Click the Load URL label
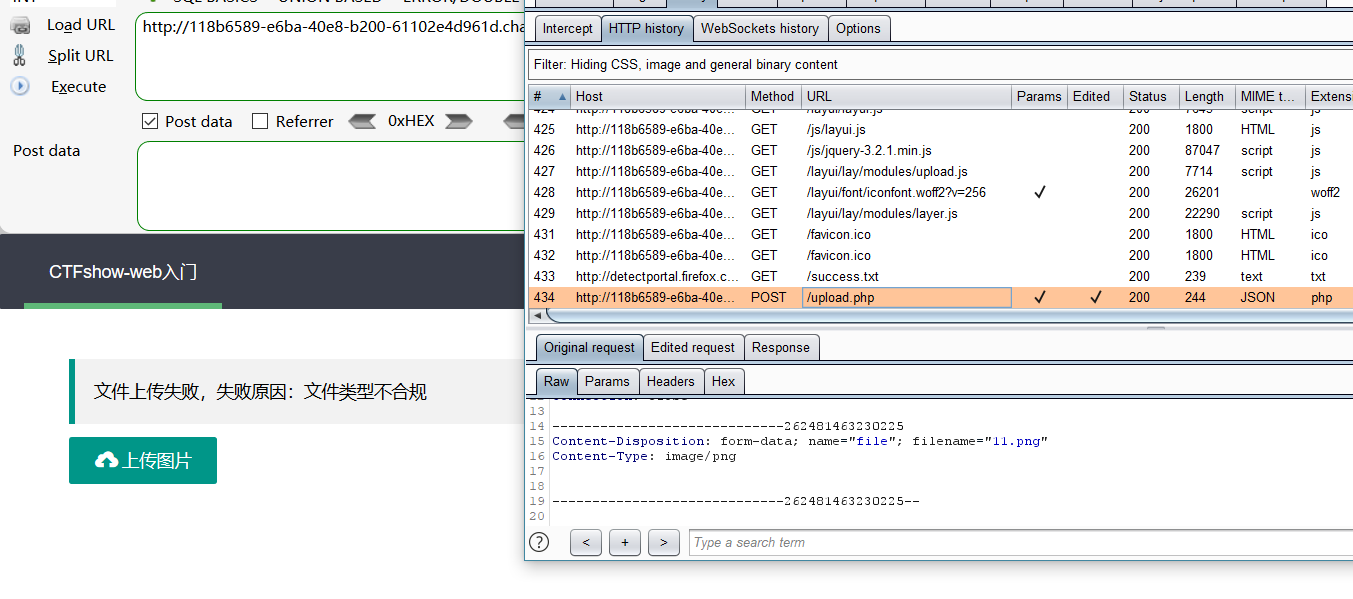Image resolution: width=1353 pixels, height=599 pixels. [81, 25]
